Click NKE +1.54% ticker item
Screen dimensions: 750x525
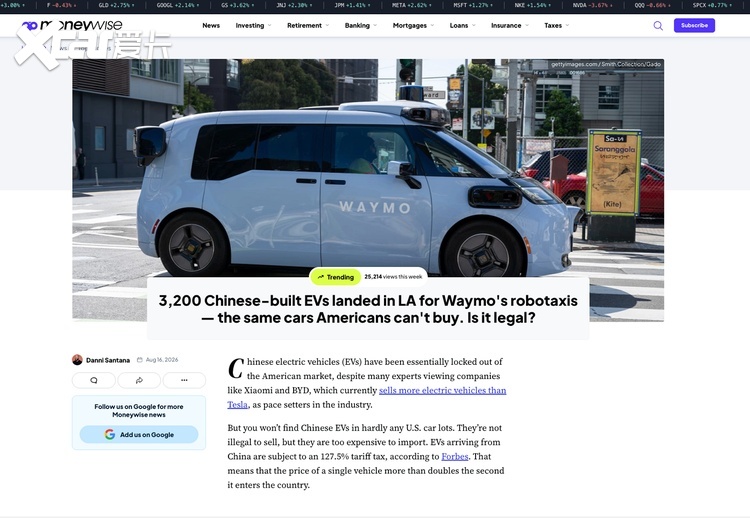[532, 5]
